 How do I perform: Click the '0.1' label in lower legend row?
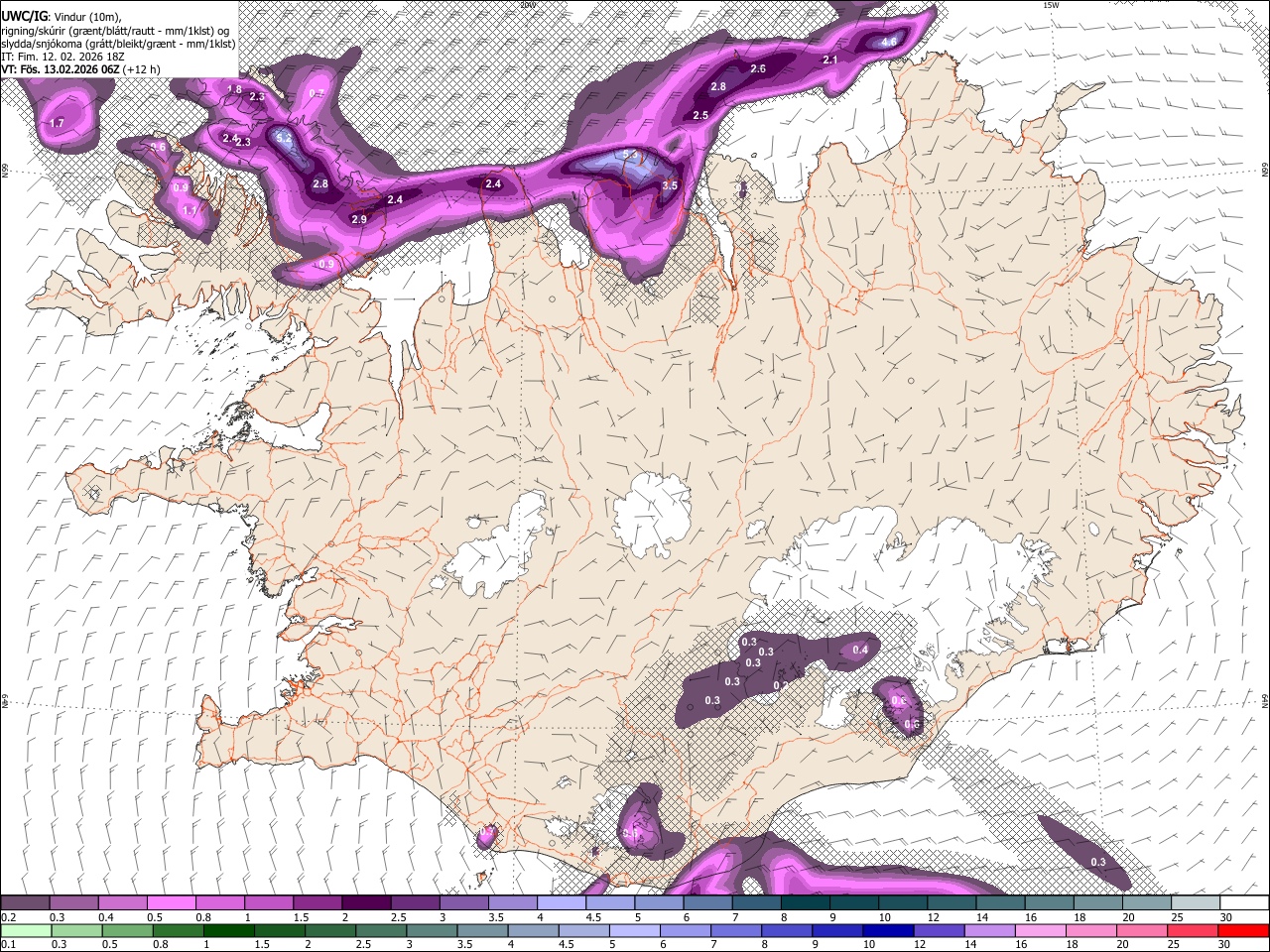pyautogui.click(x=8, y=944)
